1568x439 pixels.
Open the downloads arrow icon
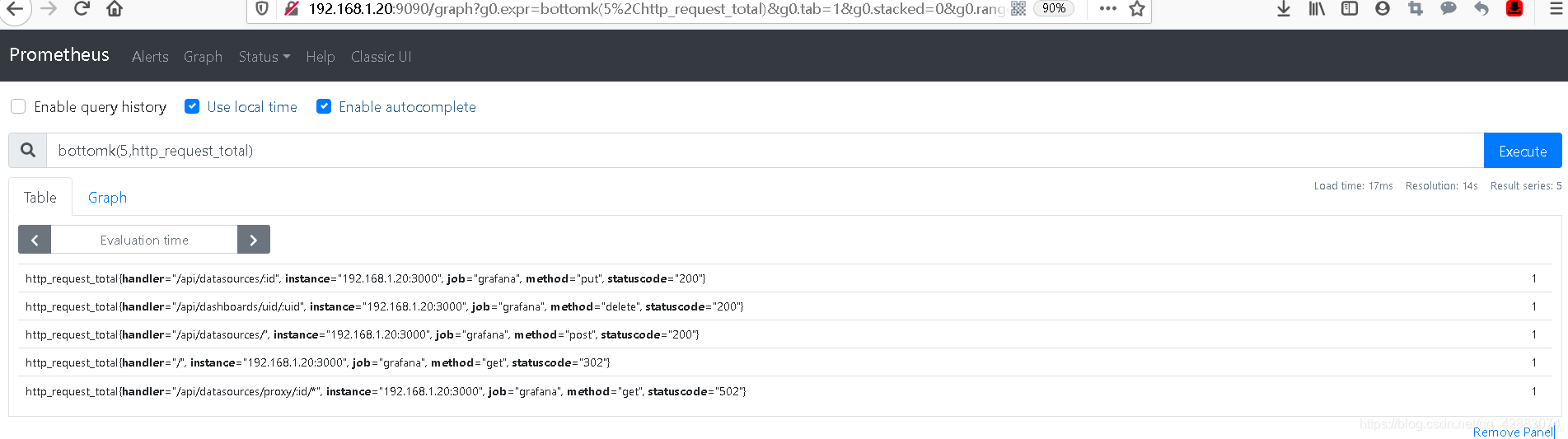[x=1284, y=9]
